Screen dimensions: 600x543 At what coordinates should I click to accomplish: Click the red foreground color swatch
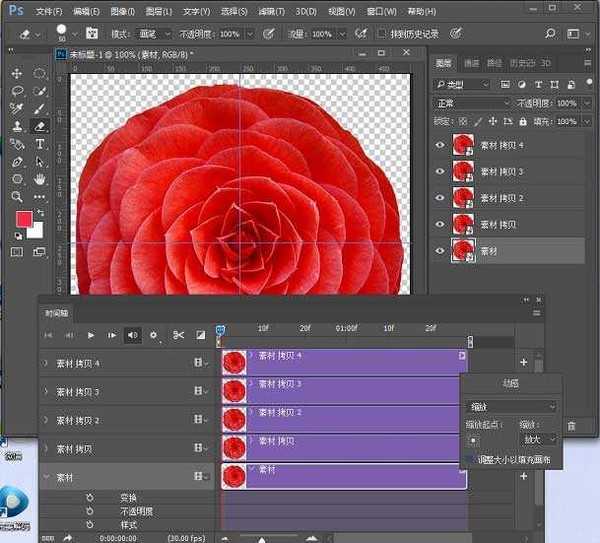[x=24, y=219]
